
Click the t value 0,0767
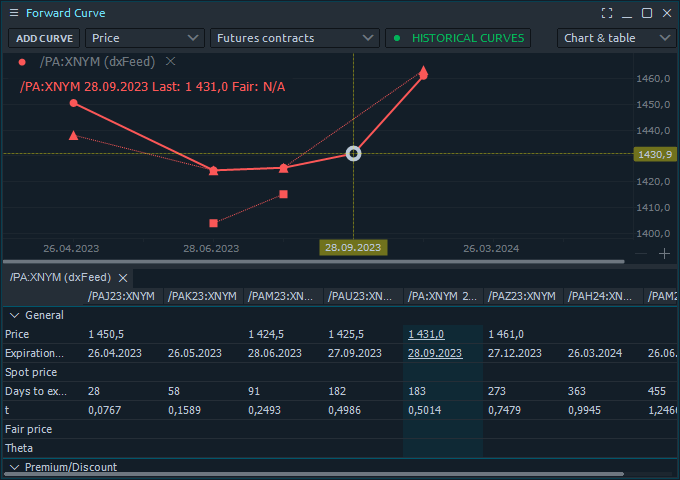105,411
